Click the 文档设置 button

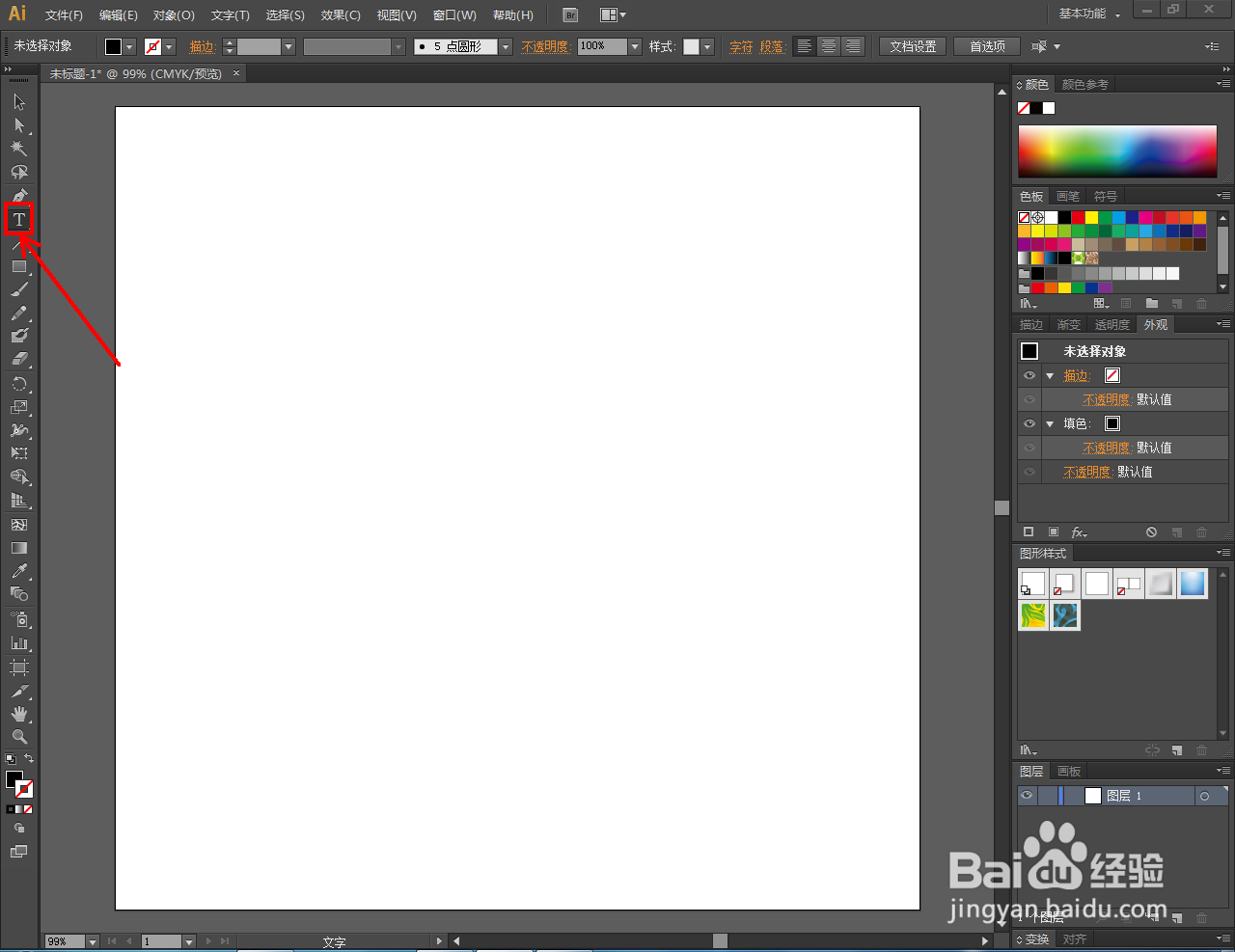[x=913, y=46]
